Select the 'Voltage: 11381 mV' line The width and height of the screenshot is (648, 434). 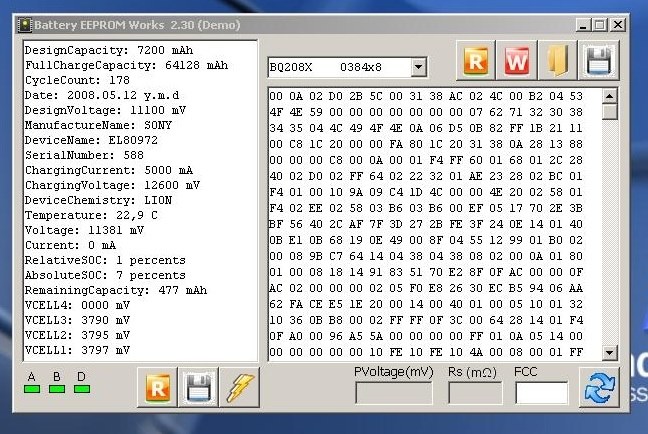(84, 230)
